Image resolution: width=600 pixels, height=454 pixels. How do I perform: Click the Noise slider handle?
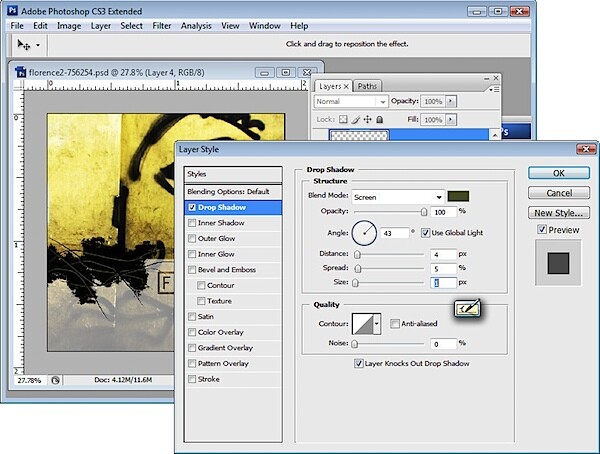pyautogui.click(x=355, y=344)
